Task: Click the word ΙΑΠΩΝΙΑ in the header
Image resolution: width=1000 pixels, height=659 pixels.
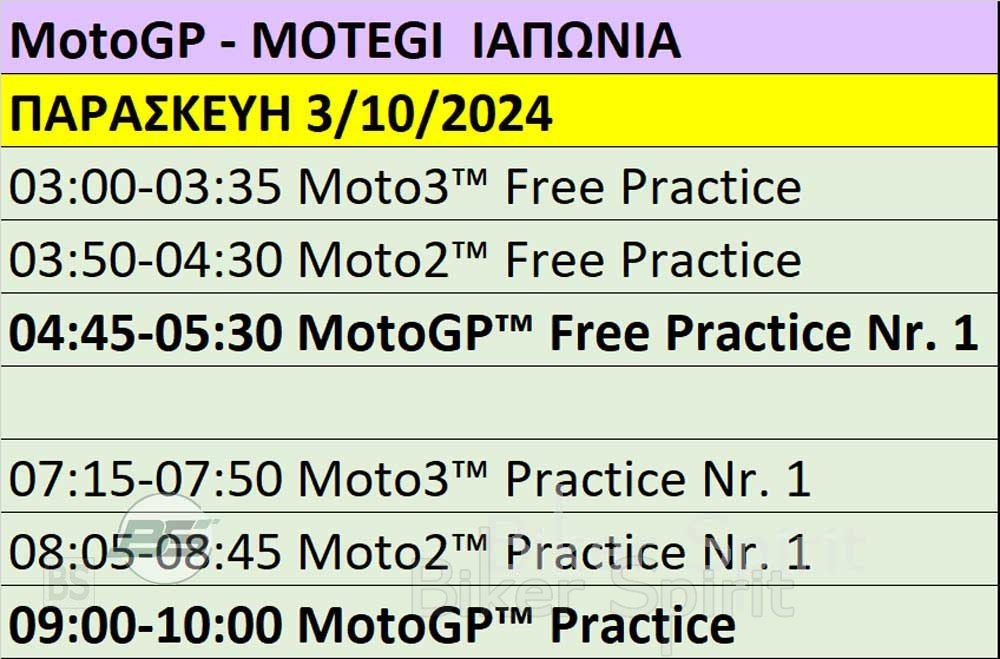Action: click(x=577, y=41)
